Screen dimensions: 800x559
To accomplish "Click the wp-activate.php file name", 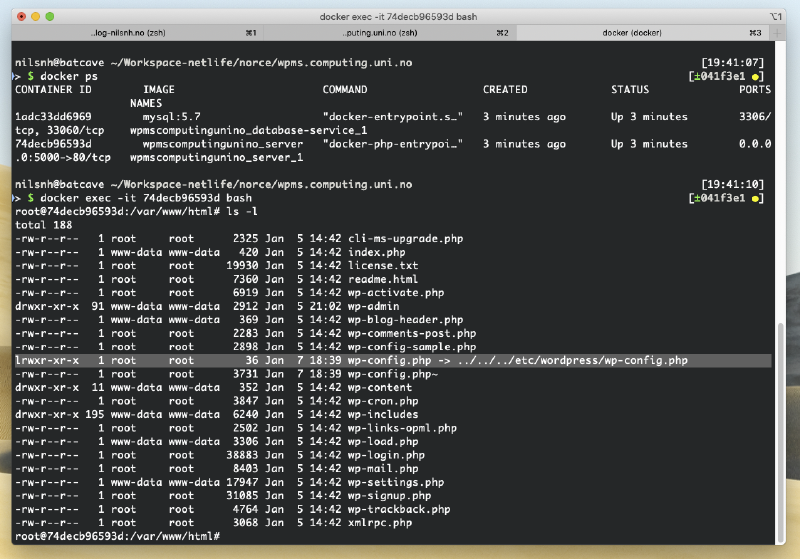I will tap(396, 293).
